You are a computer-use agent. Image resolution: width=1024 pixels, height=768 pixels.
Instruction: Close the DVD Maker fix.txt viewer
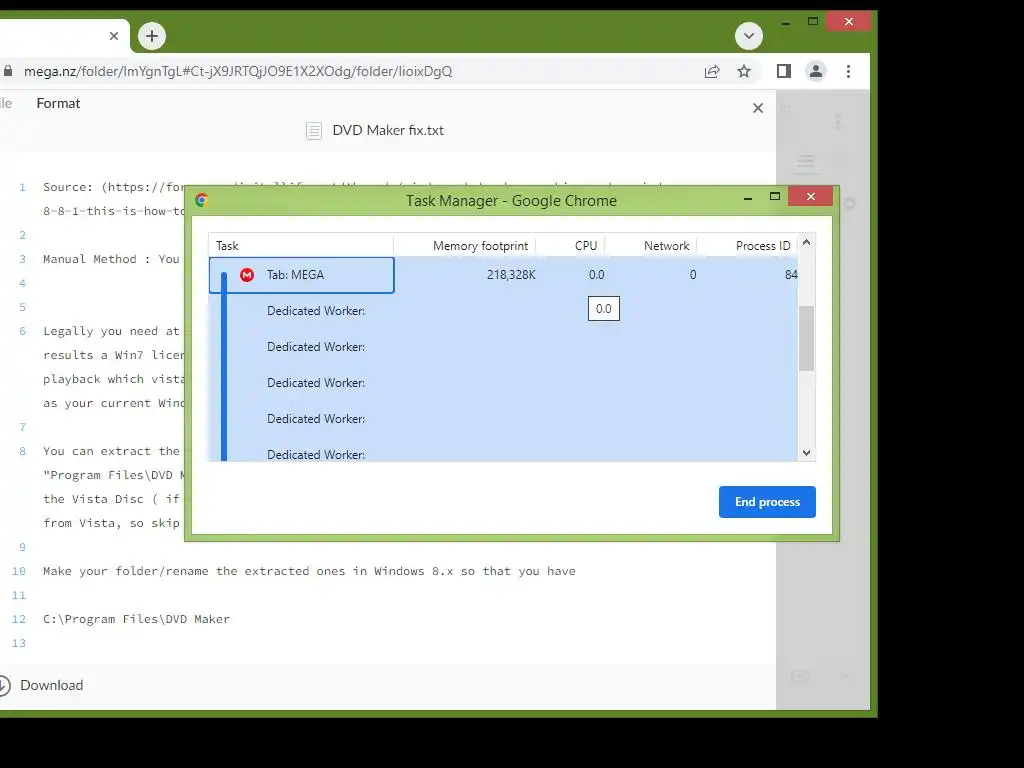click(x=758, y=108)
